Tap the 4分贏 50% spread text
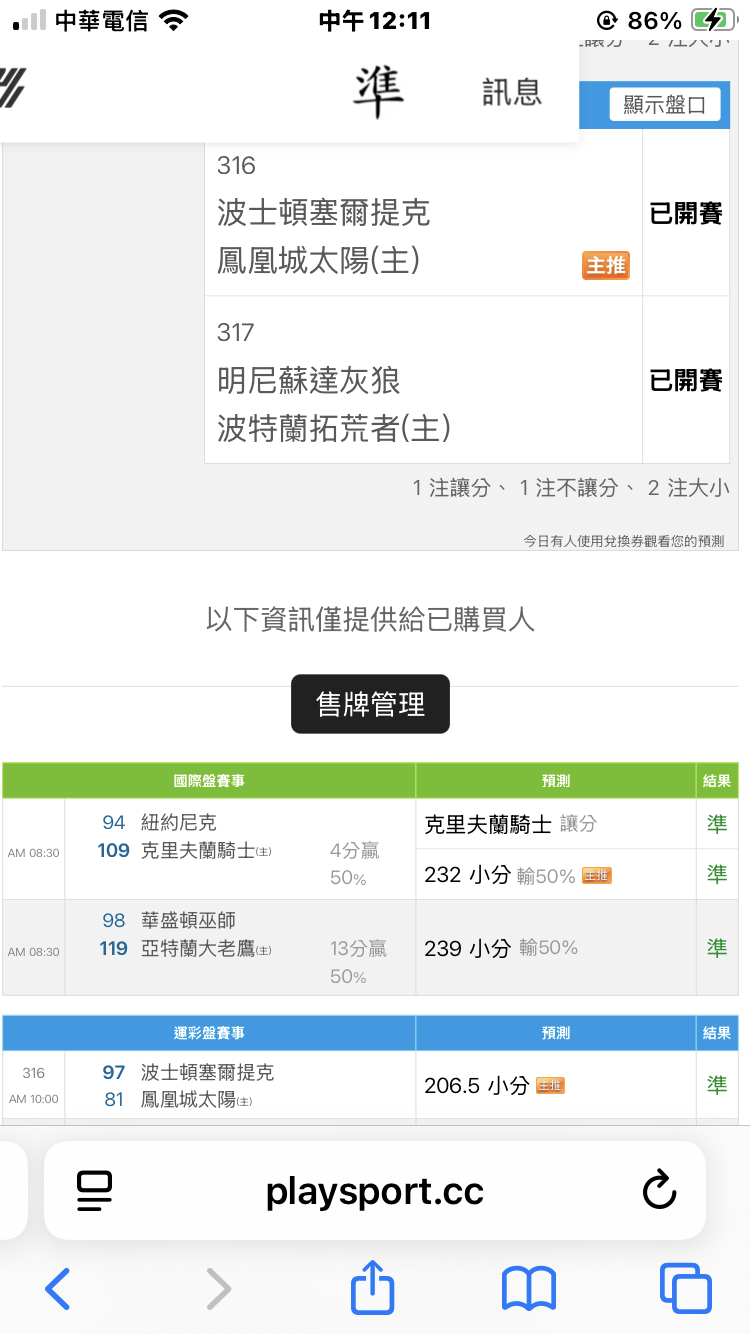Viewport: 750px width, 1334px height. (x=355, y=864)
